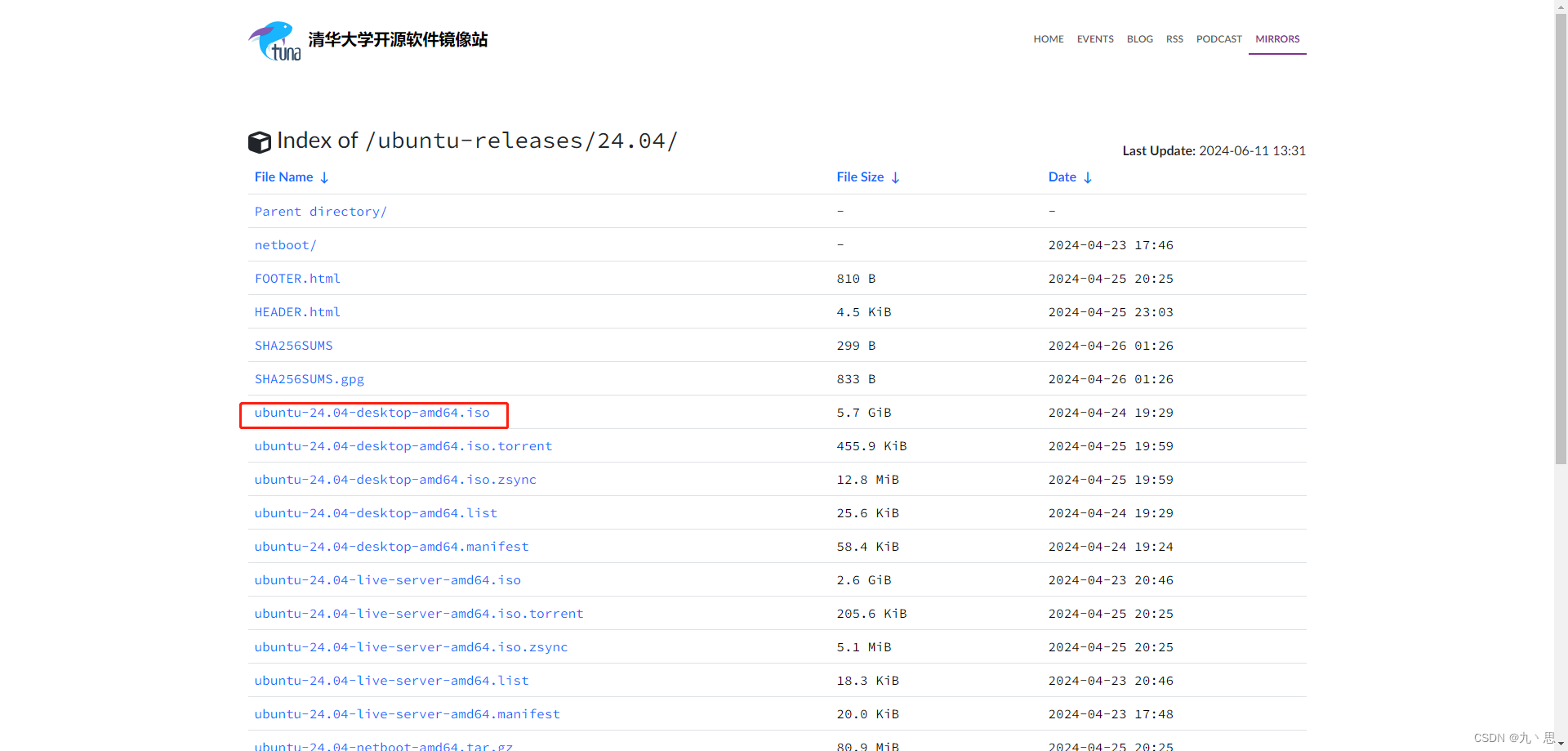Screen dimensions: 1568x751
Task: Click the 810 B file size cell
Action: [856, 279]
